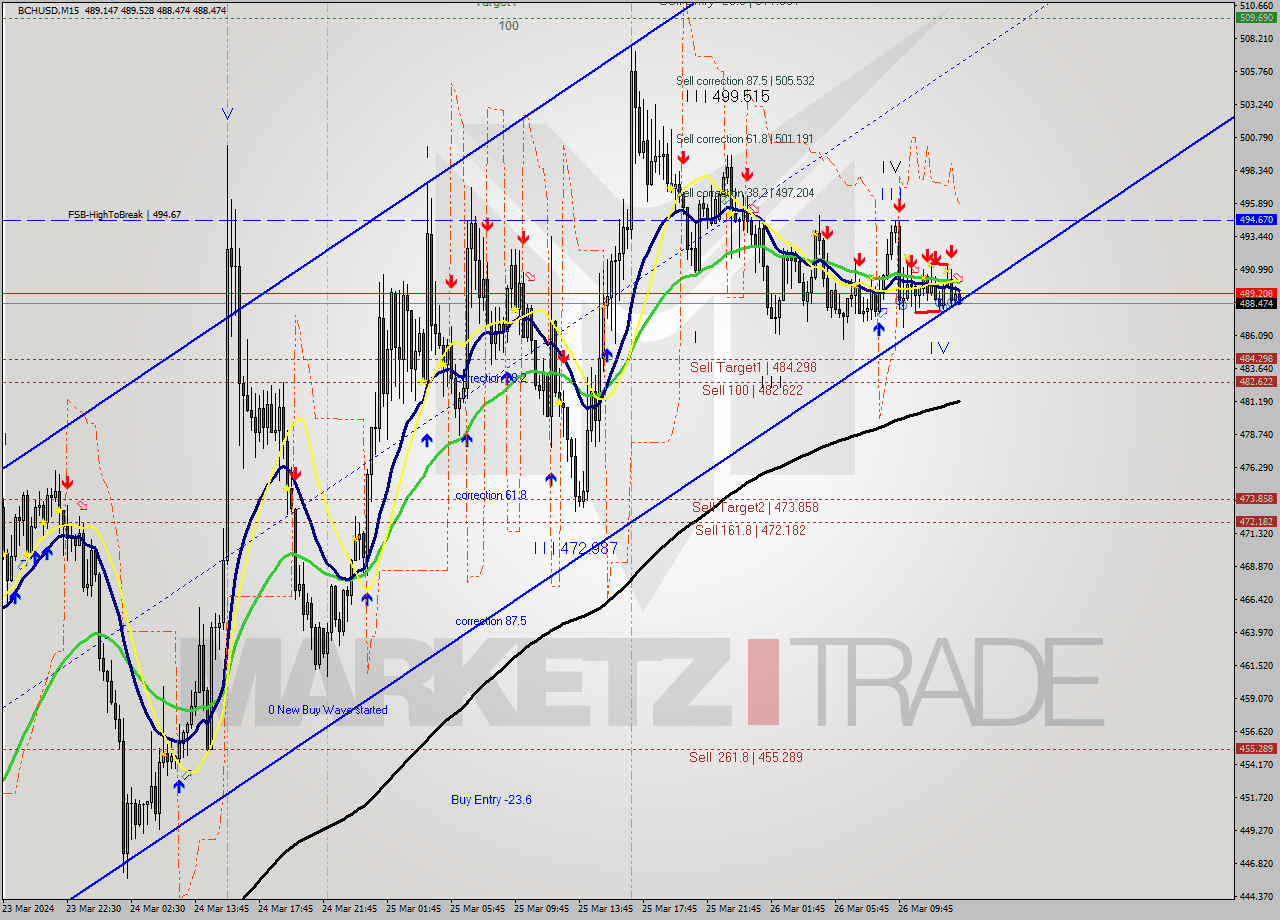
Task: Click the red 472.182 price tag
Action: tap(1256, 521)
